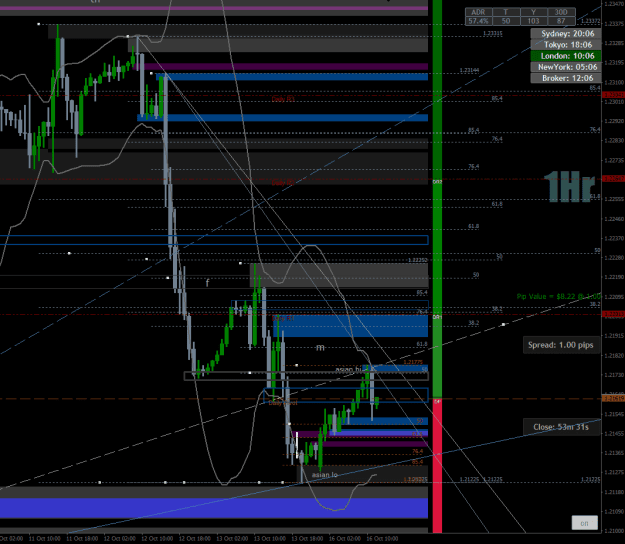Click the 'm' letter label on chart
Screen dimensions: 625x544
[320, 348]
